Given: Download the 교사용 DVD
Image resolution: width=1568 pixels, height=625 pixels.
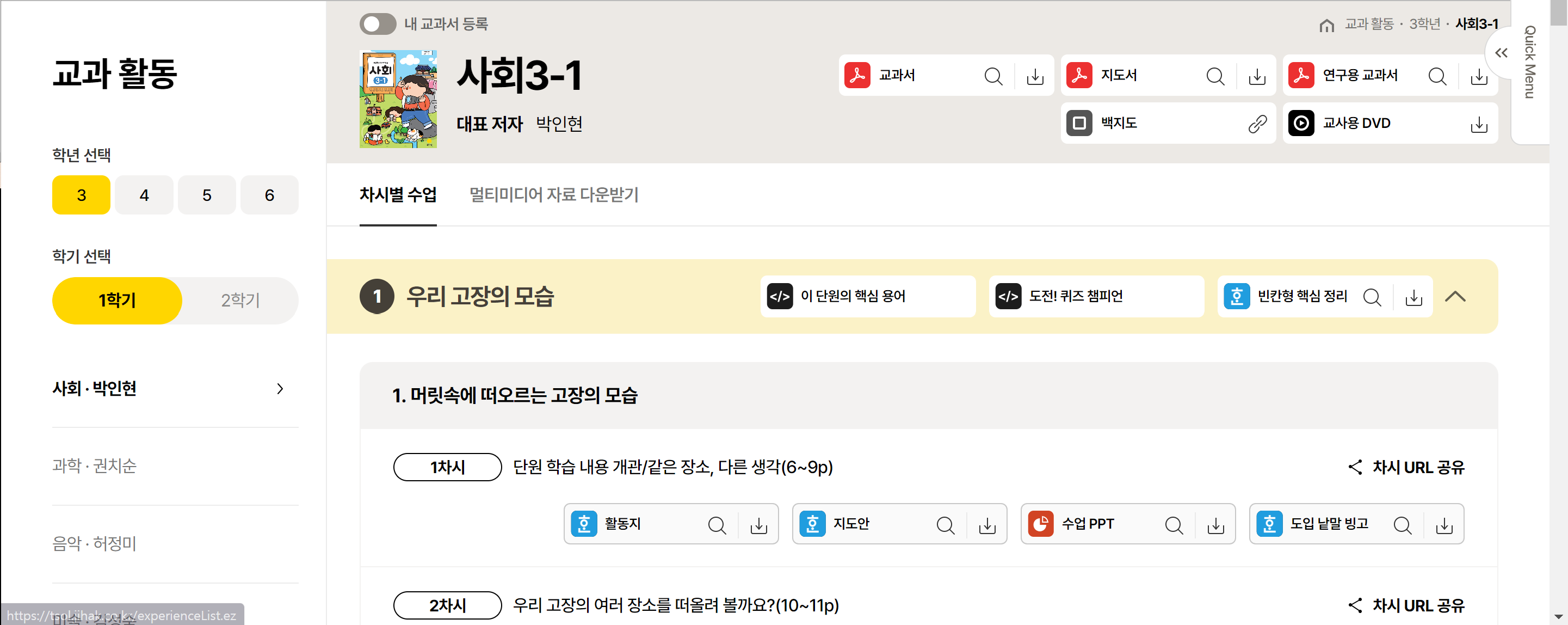Looking at the screenshot, I should [1479, 124].
